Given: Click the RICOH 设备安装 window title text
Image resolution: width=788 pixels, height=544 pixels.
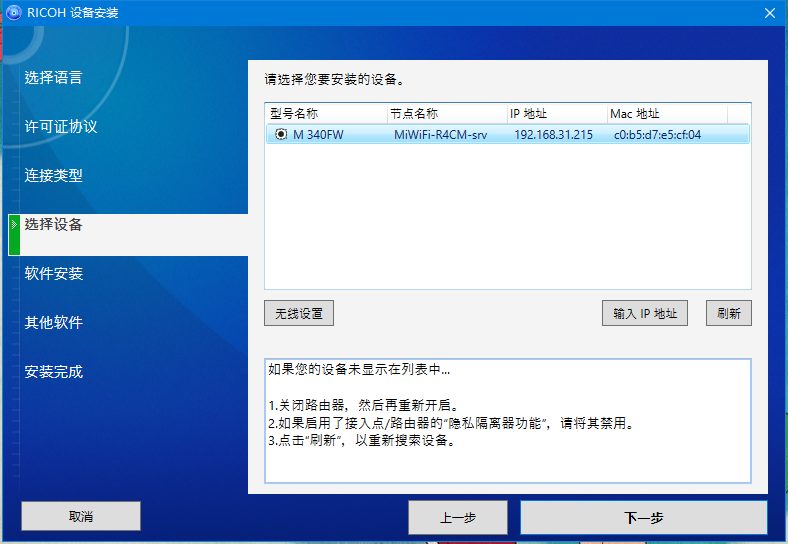Looking at the screenshot, I should click(73, 13).
